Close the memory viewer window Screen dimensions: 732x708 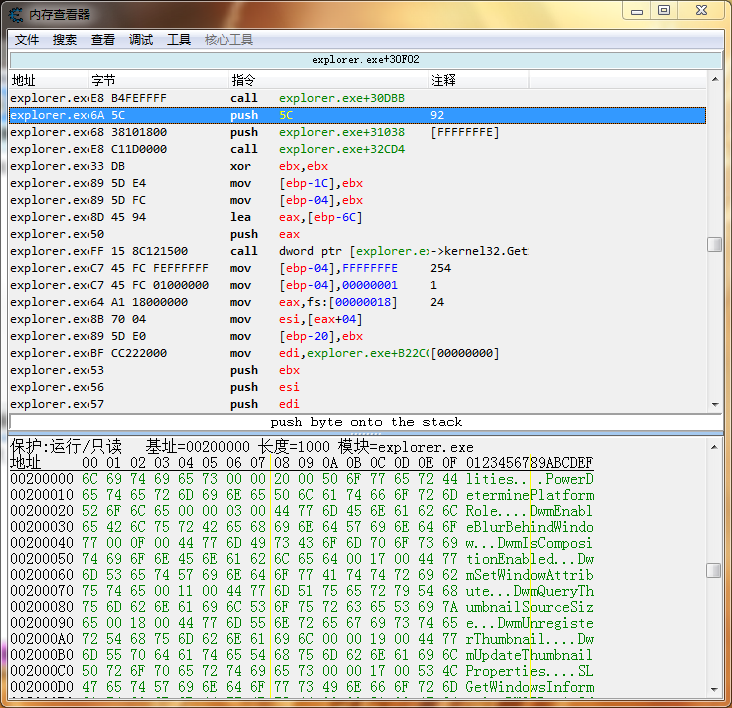pyautogui.click(x=701, y=11)
